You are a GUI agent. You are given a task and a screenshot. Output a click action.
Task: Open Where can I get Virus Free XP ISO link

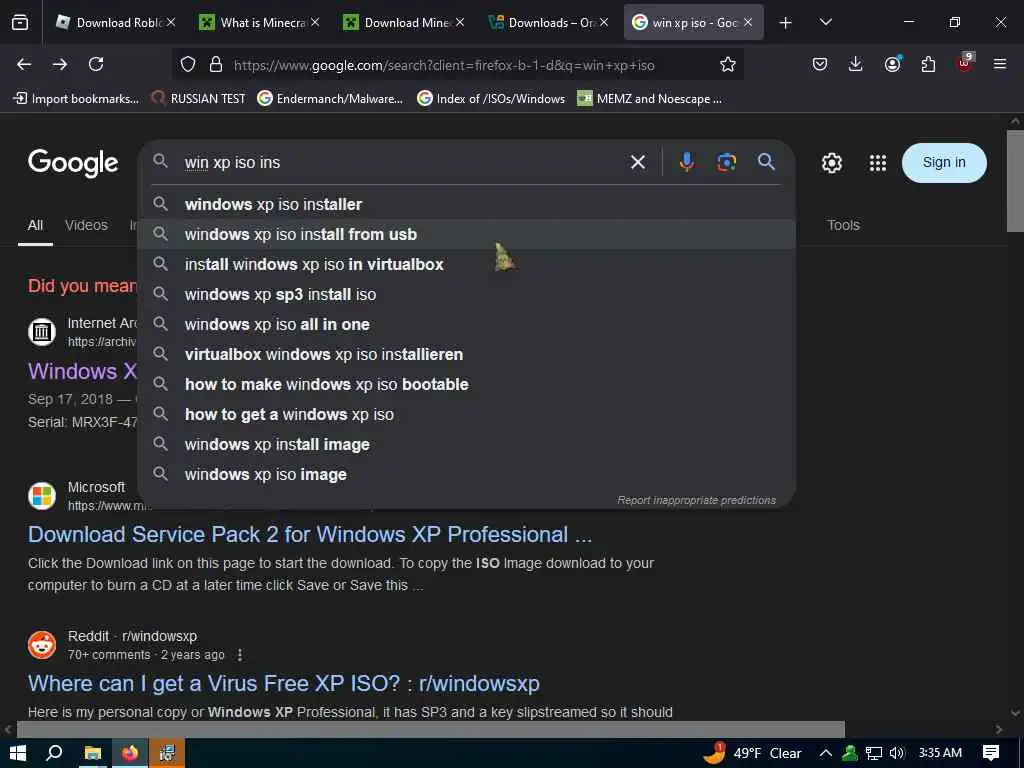283,684
